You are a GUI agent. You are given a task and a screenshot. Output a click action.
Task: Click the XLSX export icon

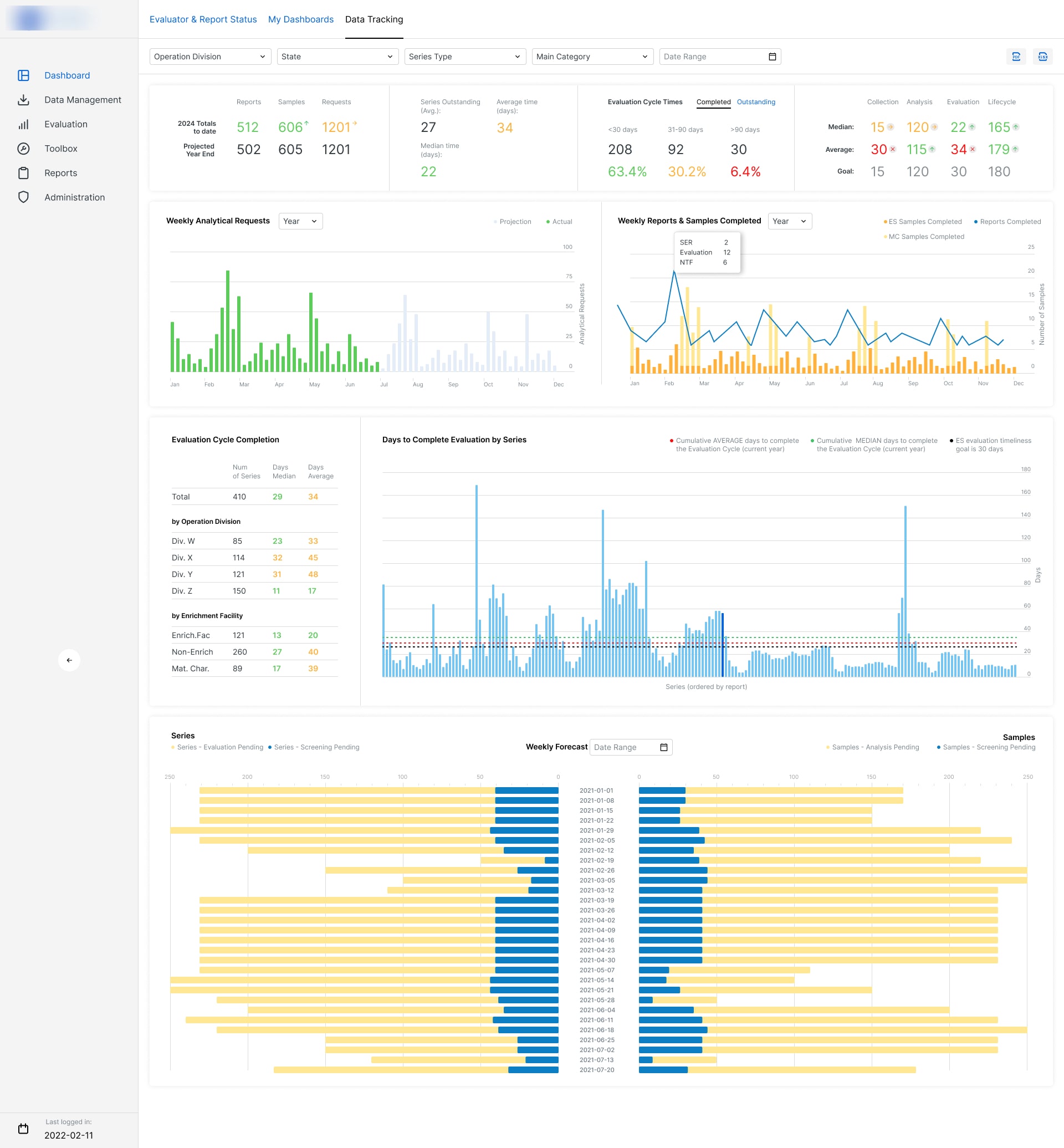(1043, 57)
